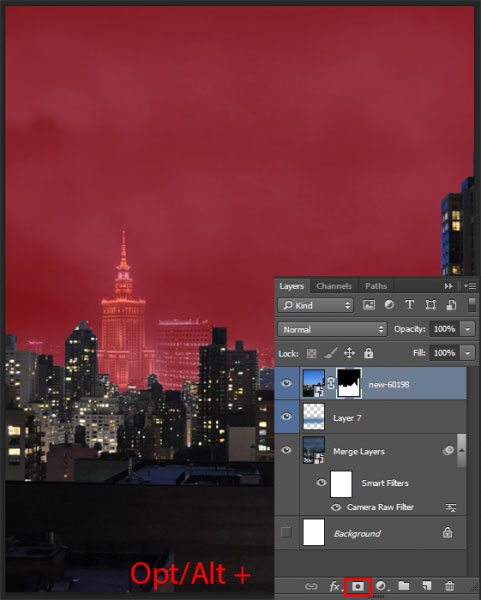Hide Layer 7 visibility eye
This screenshot has height=600, width=481.
pyautogui.click(x=286, y=417)
